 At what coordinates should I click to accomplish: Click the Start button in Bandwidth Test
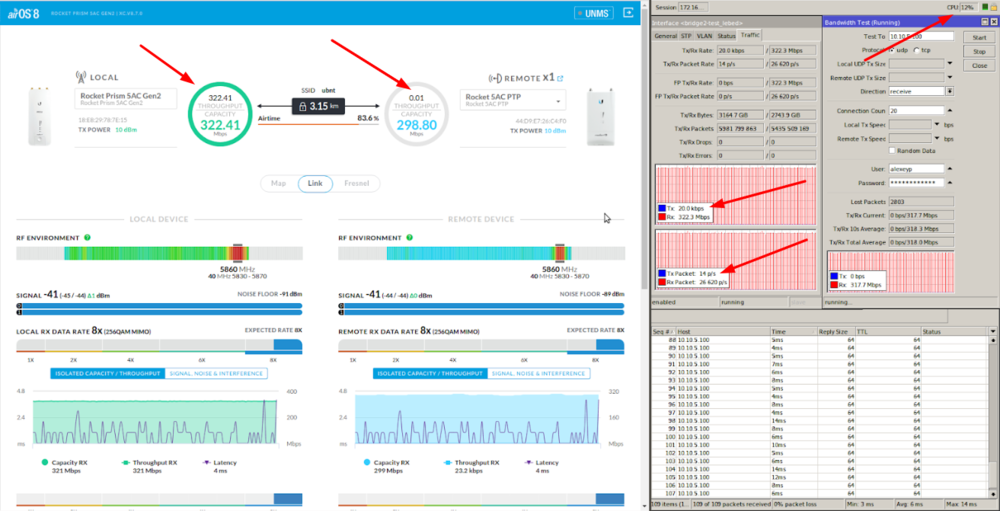pos(979,38)
